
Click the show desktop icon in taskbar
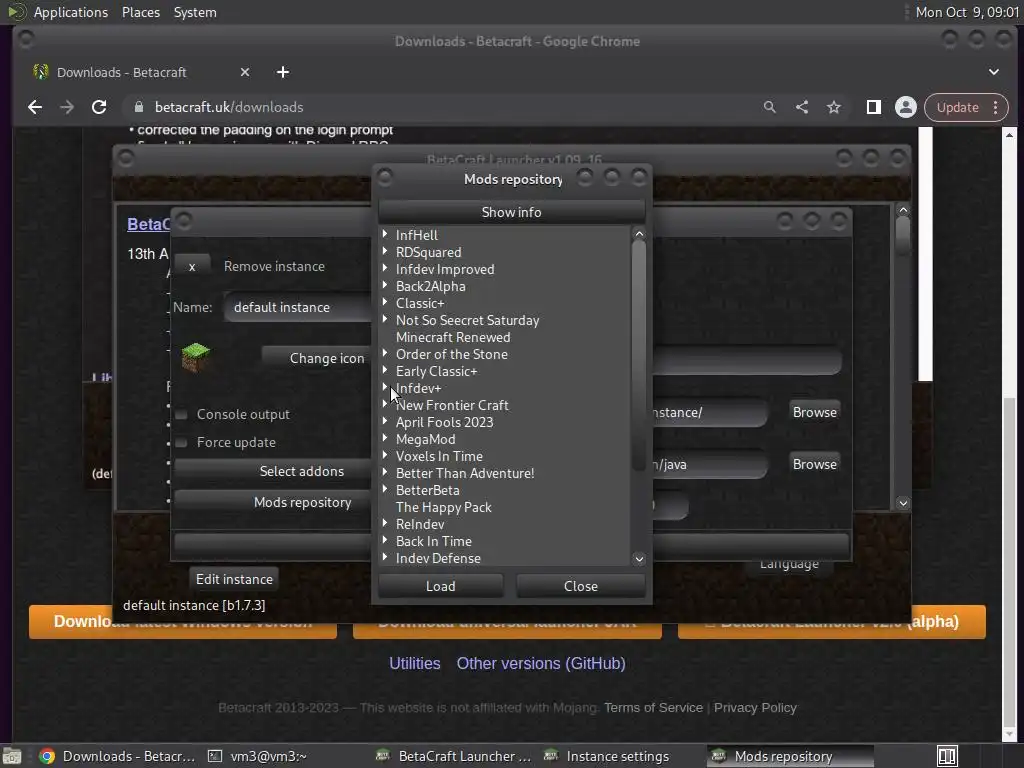12,756
